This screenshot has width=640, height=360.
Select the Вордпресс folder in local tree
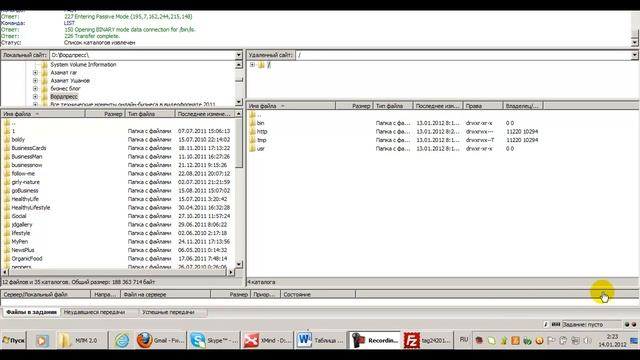pyautogui.click(x=64, y=97)
